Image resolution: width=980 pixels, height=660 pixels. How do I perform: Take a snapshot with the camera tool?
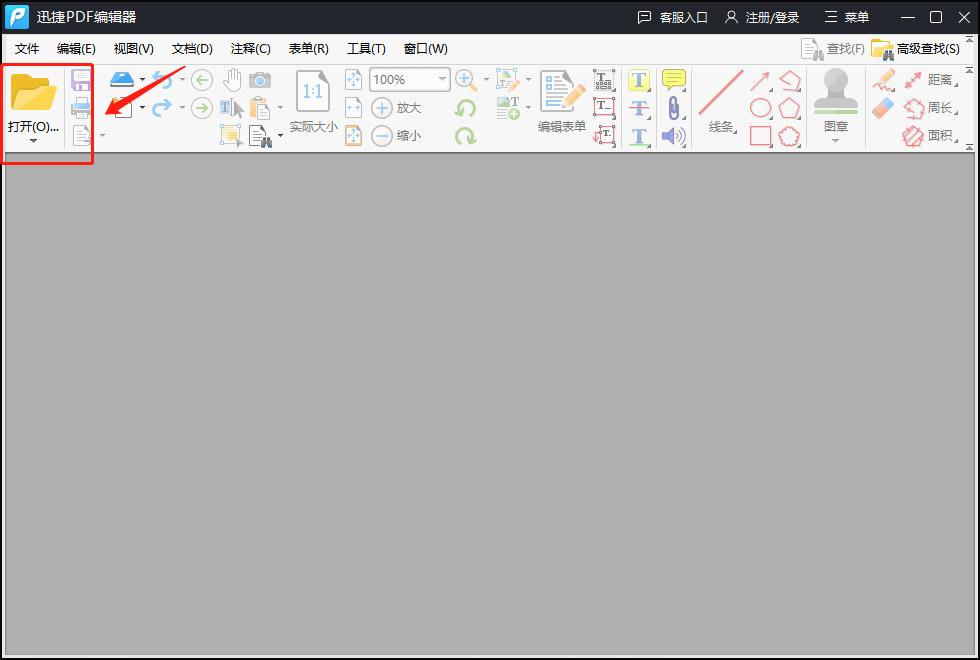pos(260,80)
